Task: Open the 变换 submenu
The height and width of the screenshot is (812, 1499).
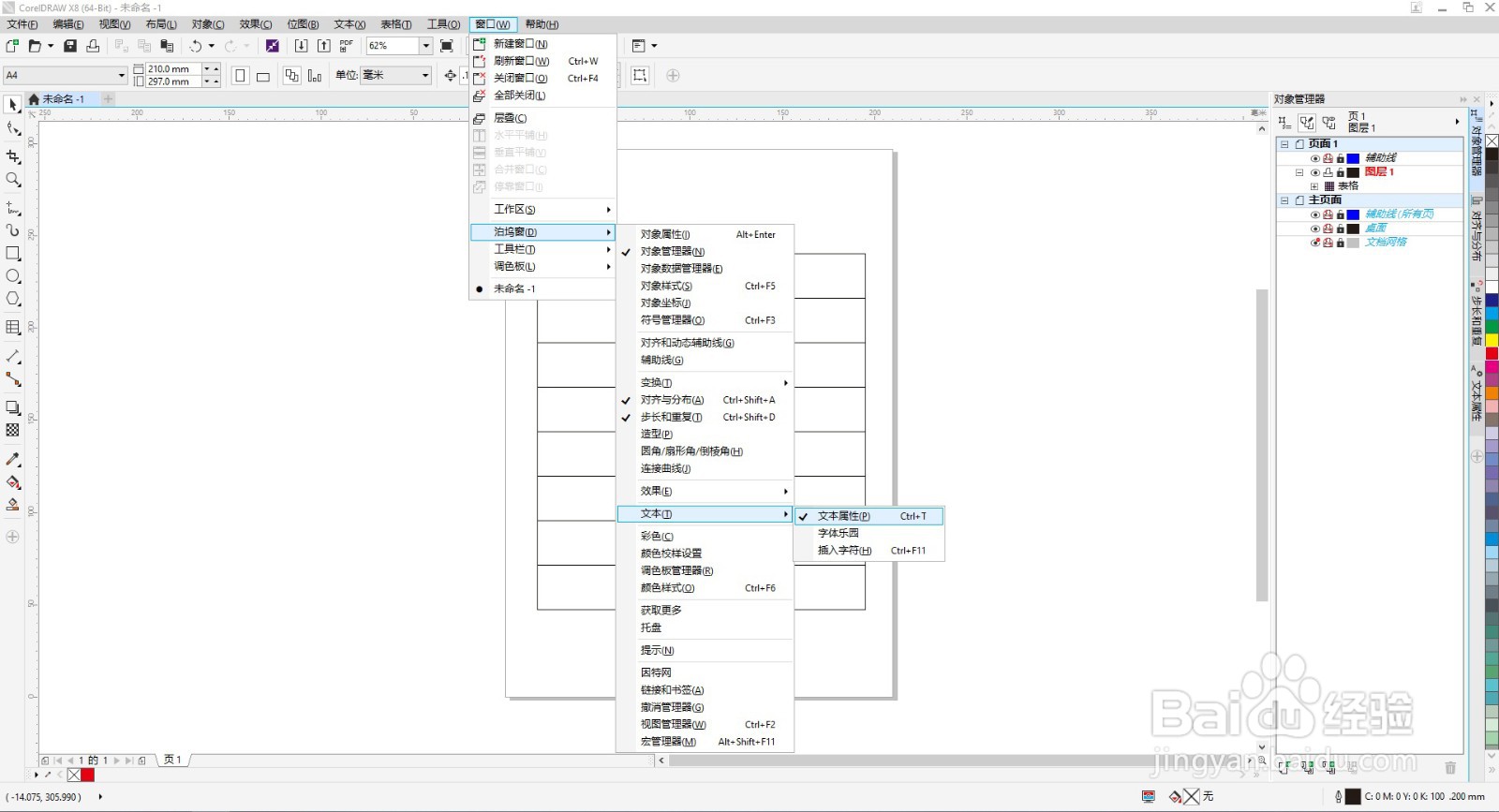Action: 705,382
